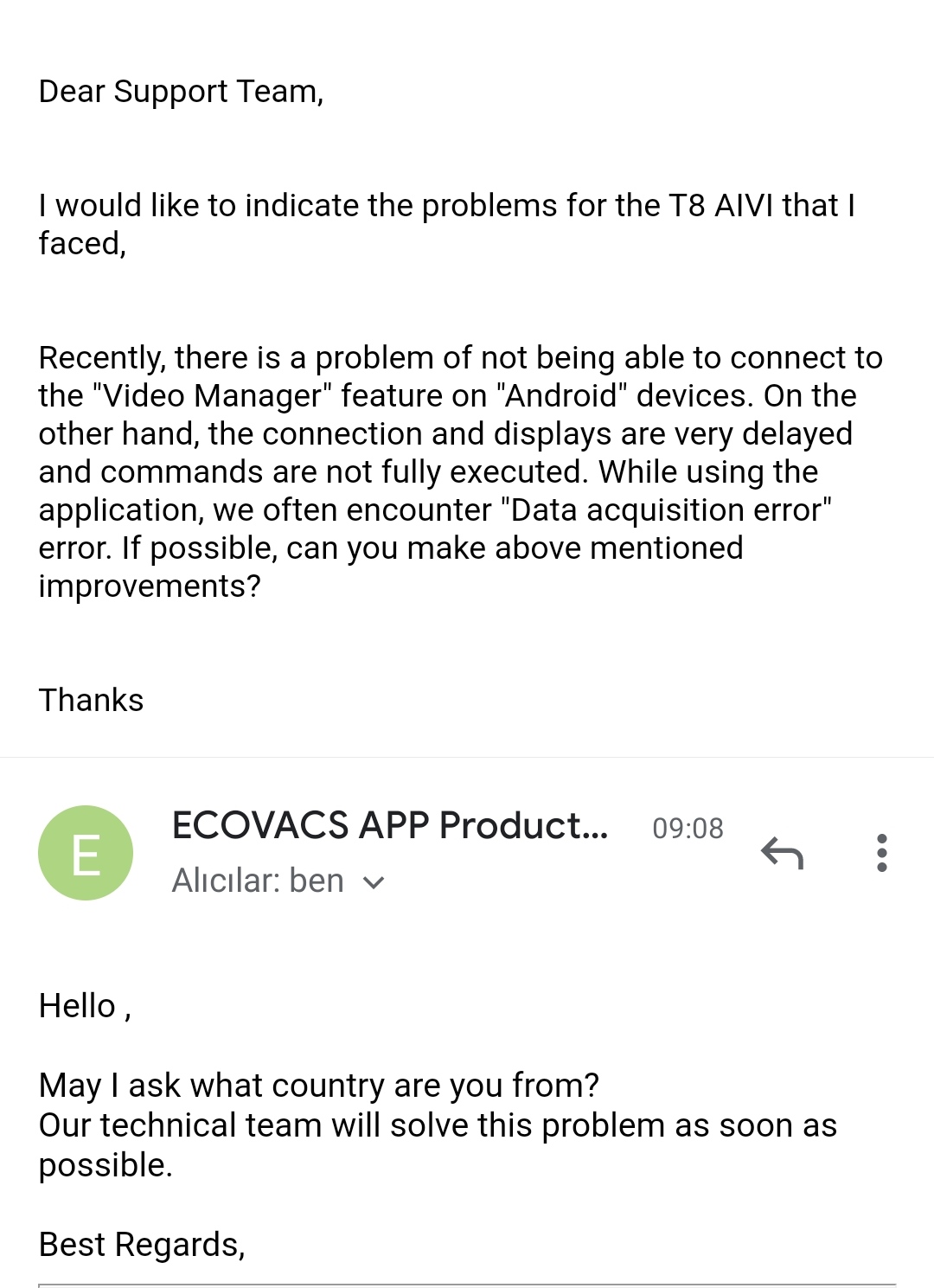Tap the Hello greeting in the reply
The width and height of the screenshot is (934, 1288).
coord(85,1006)
